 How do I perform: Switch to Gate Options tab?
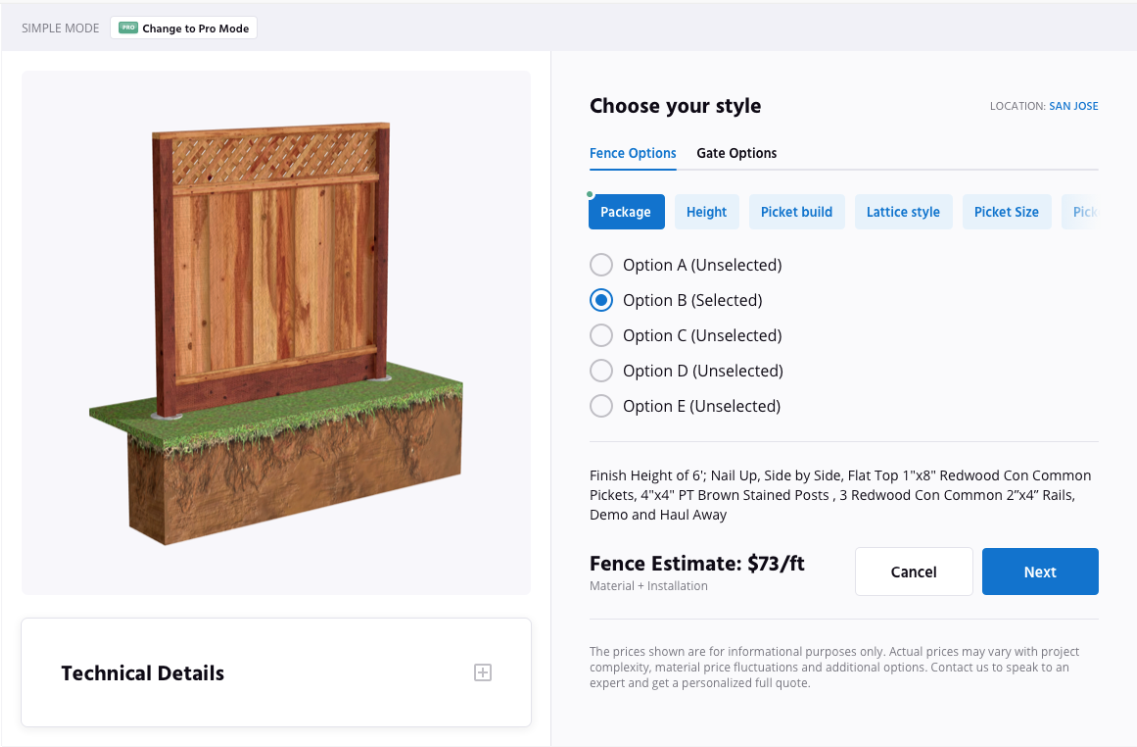pos(736,153)
